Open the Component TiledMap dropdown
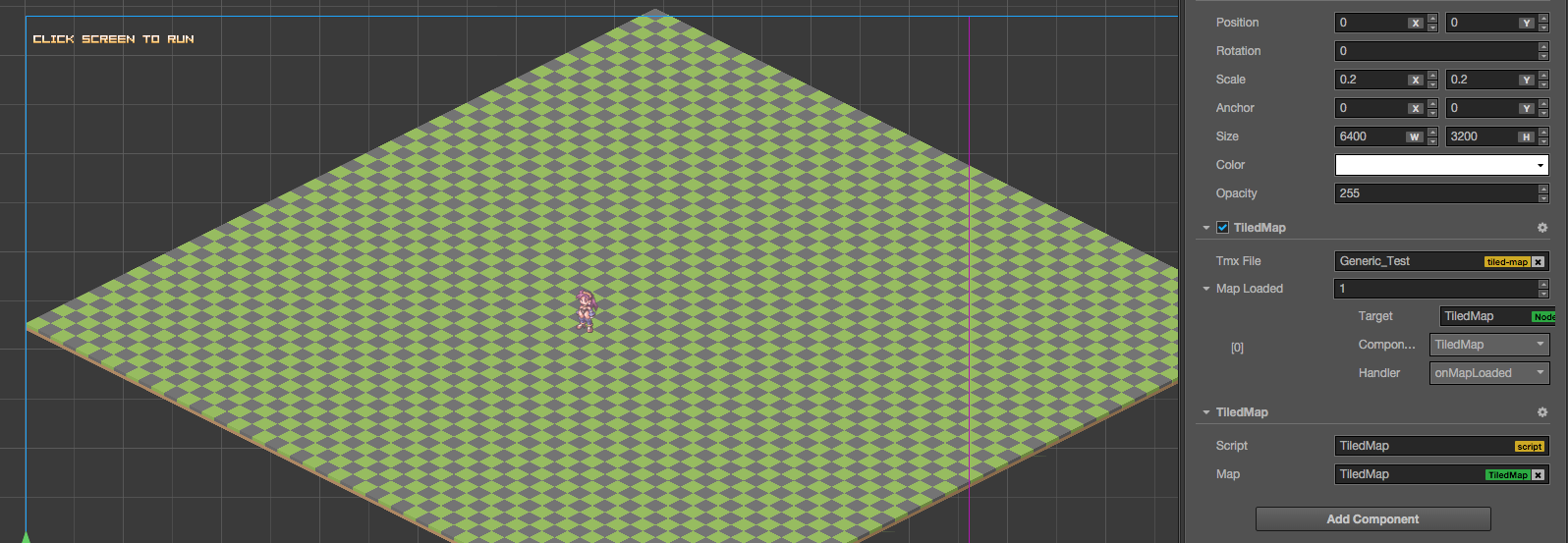The image size is (1568, 543). tap(1489, 345)
